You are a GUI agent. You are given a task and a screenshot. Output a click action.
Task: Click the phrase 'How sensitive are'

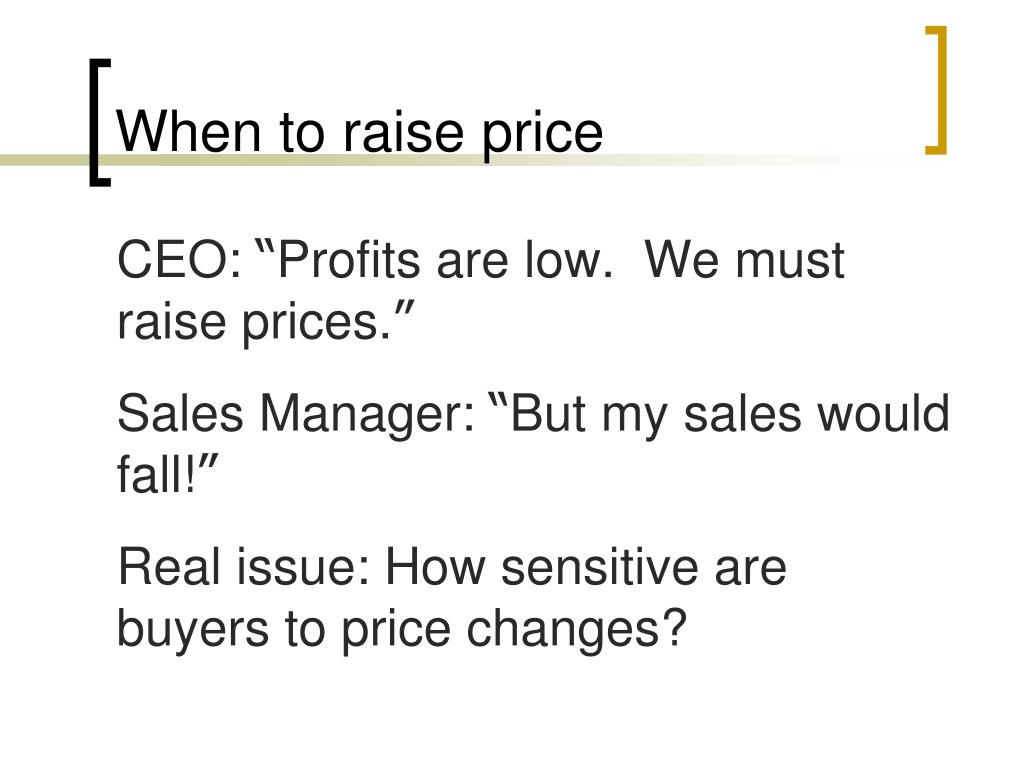click(x=586, y=567)
